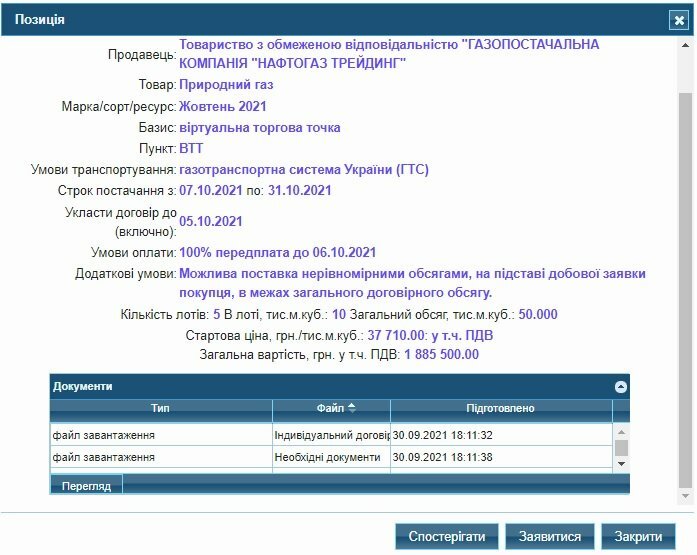Image resolution: width=697 pixels, height=555 pixels.
Task: Click the Документи panel title
Action: tap(83, 387)
